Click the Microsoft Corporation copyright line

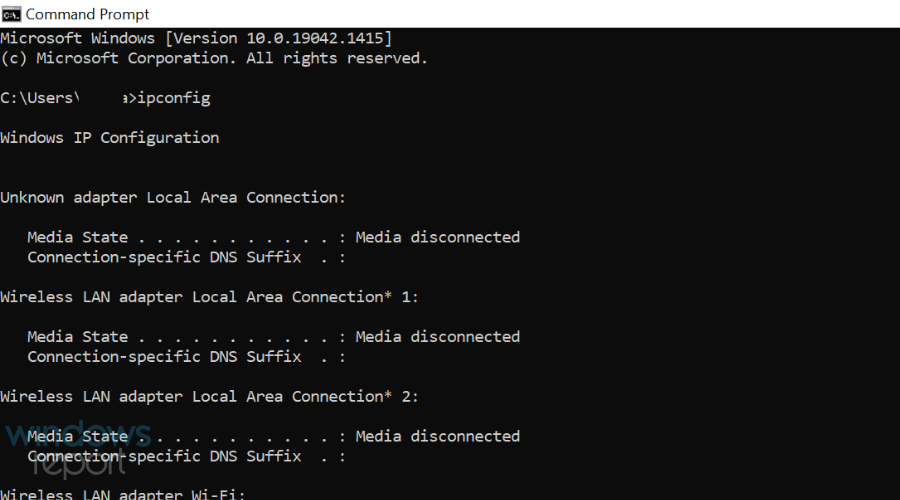tap(213, 58)
